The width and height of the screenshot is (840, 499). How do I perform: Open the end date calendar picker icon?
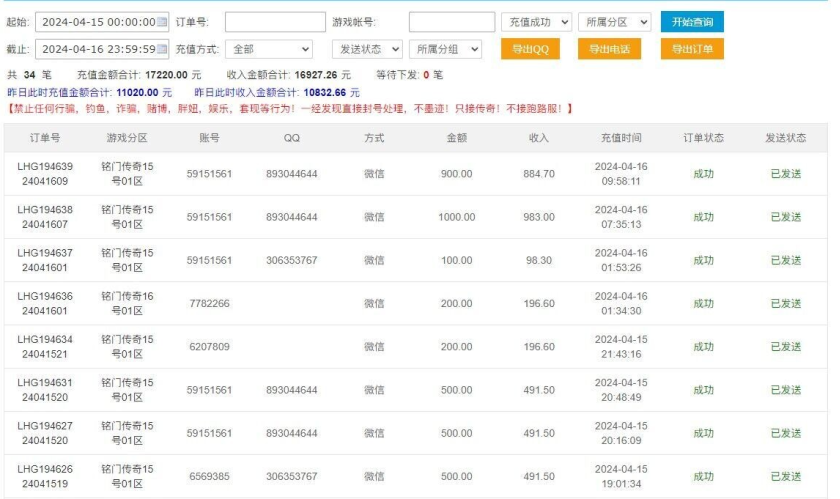162,49
